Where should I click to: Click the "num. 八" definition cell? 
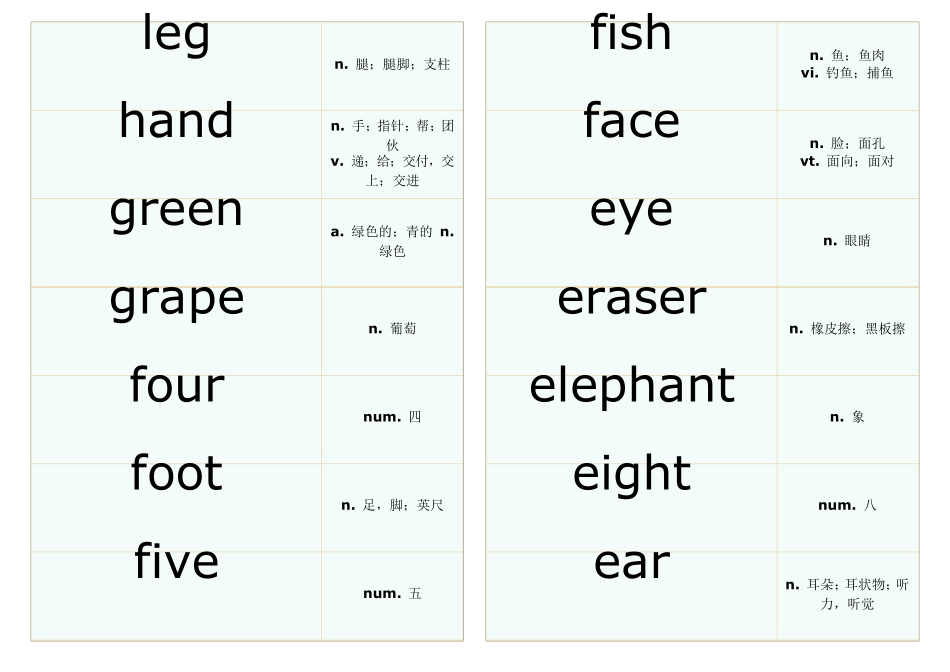(x=847, y=505)
